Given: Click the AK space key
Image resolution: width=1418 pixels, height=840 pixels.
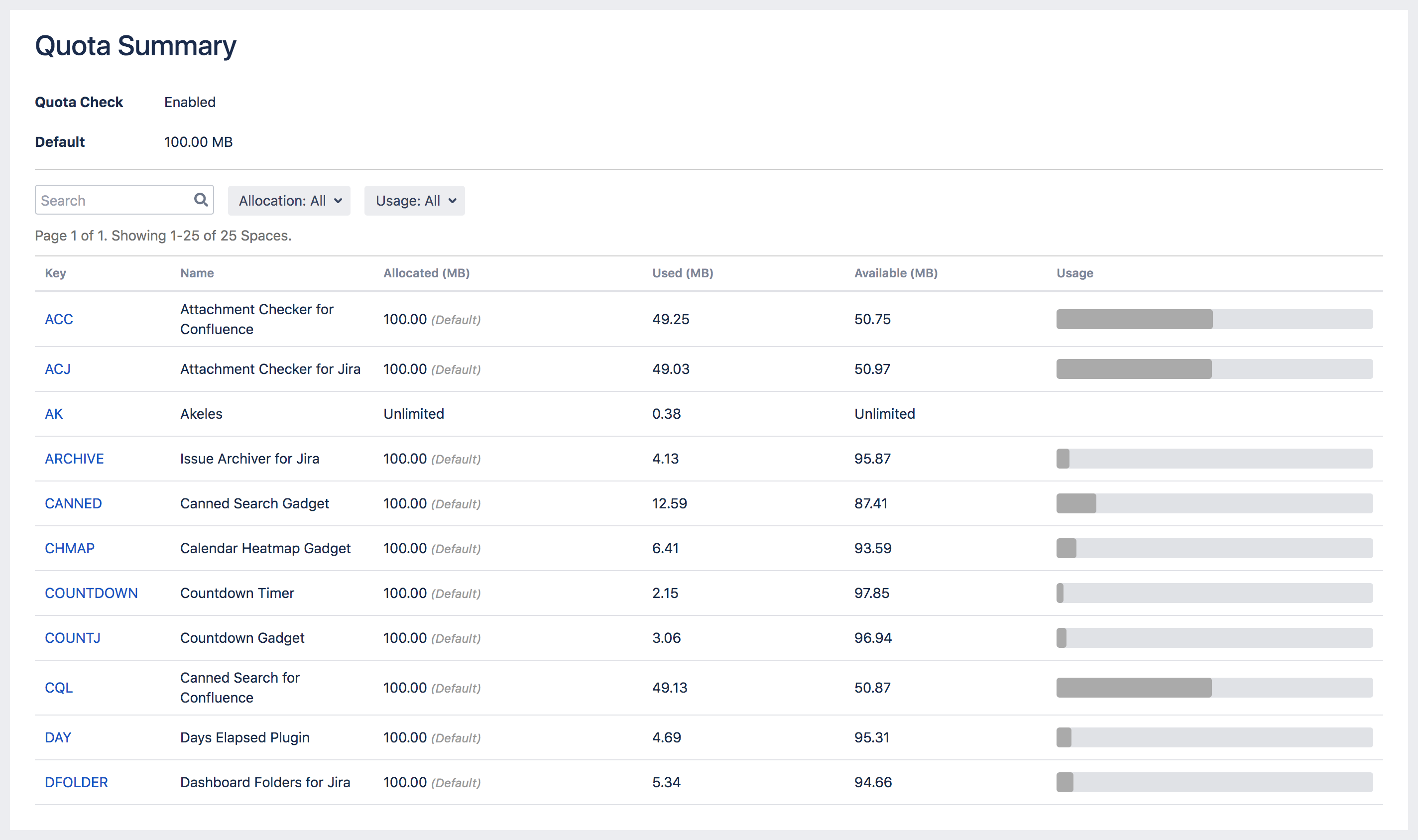Looking at the screenshot, I should (54, 414).
